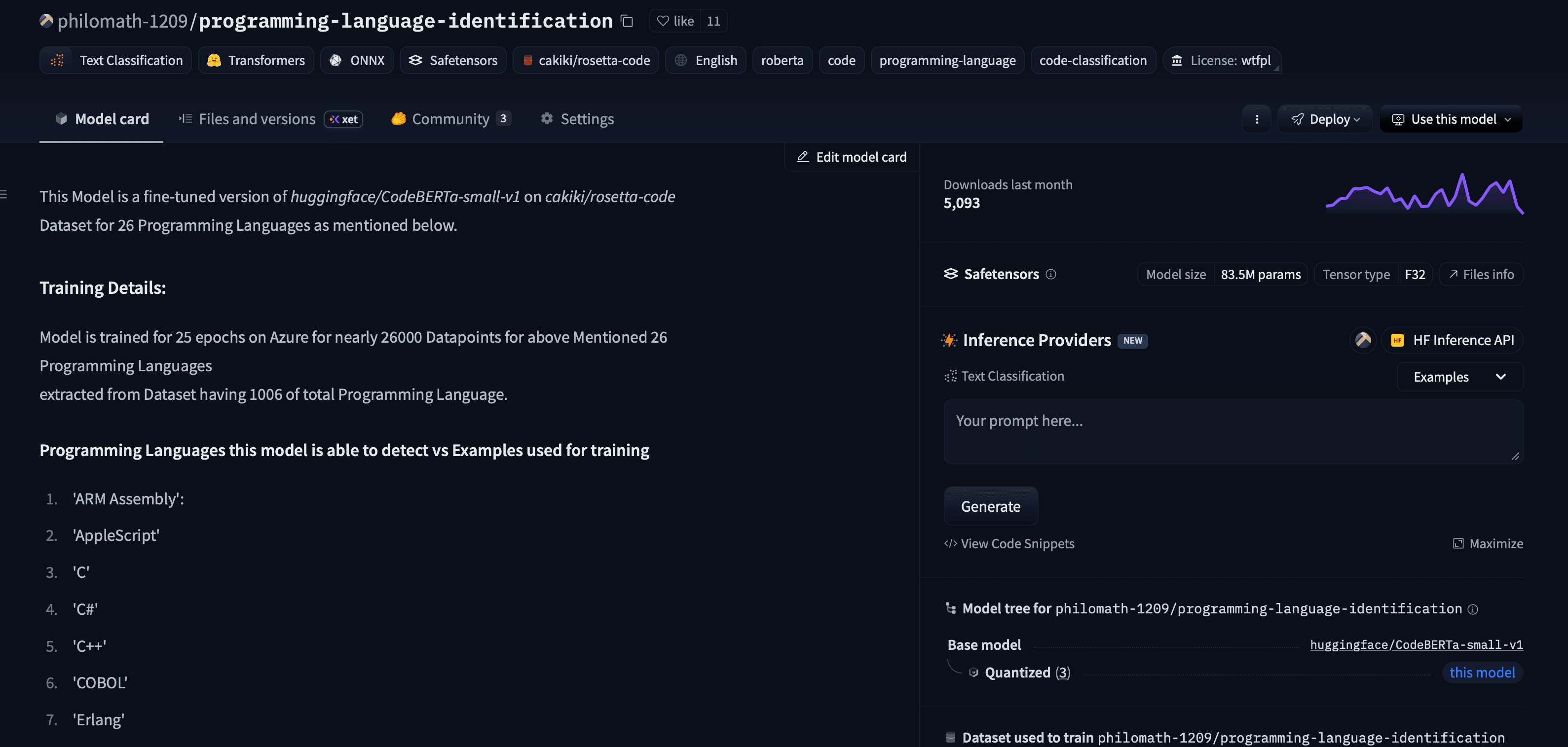
Task: Select the HF Inference API provider
Action: click(1453, 340)
